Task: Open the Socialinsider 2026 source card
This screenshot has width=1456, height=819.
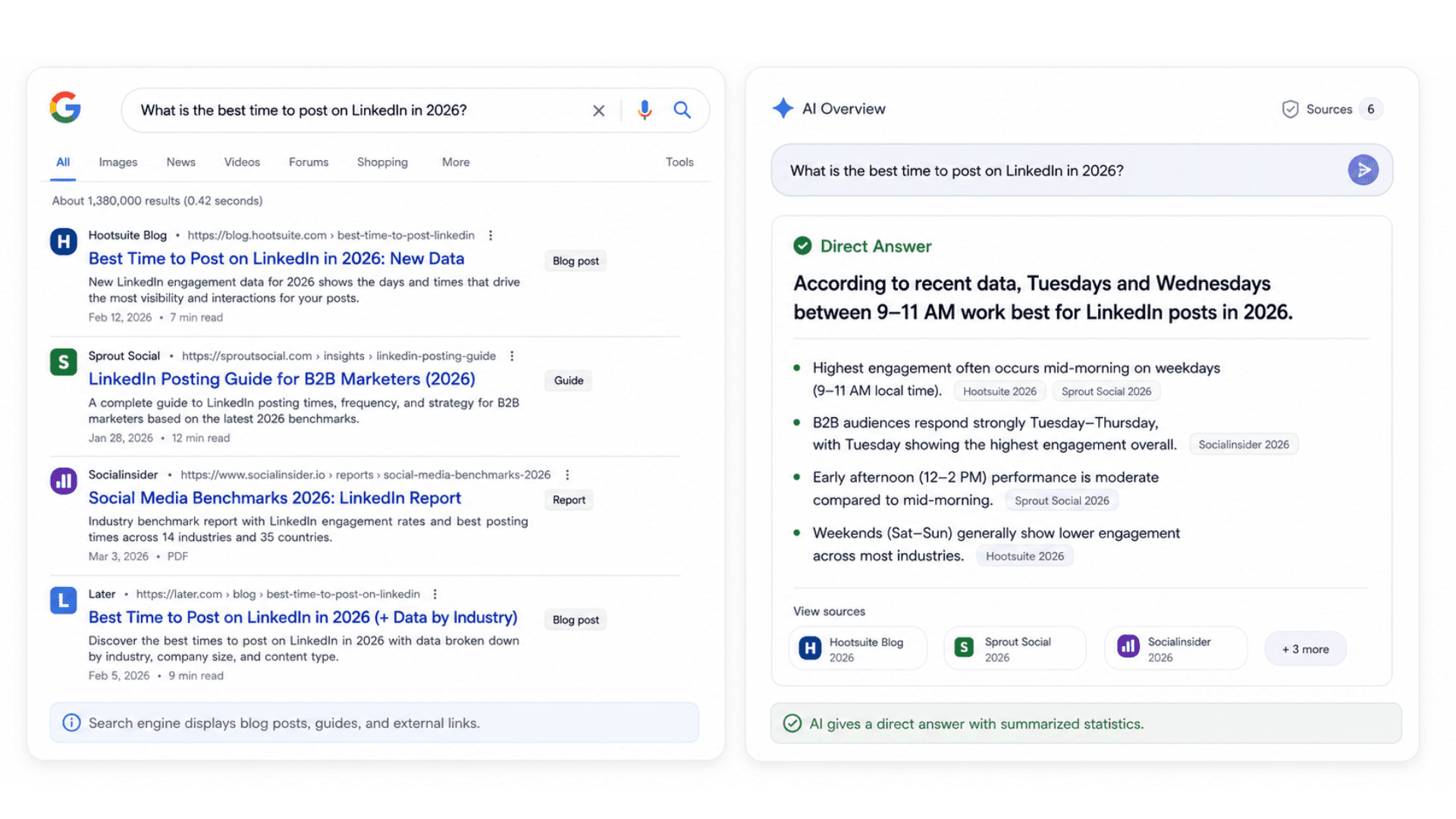Action: 1176,649
